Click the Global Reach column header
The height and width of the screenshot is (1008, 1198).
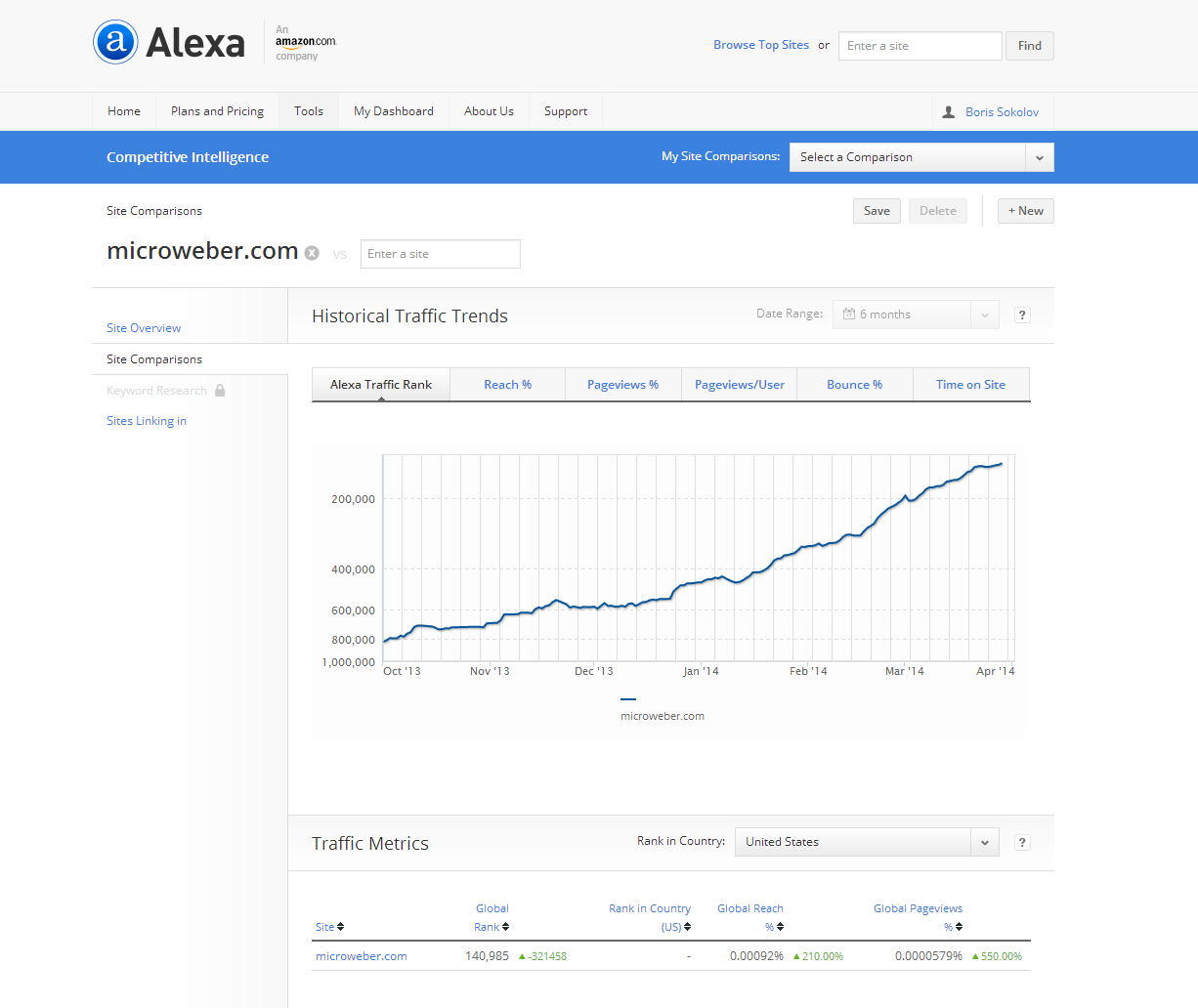click(x=750, y=917)
